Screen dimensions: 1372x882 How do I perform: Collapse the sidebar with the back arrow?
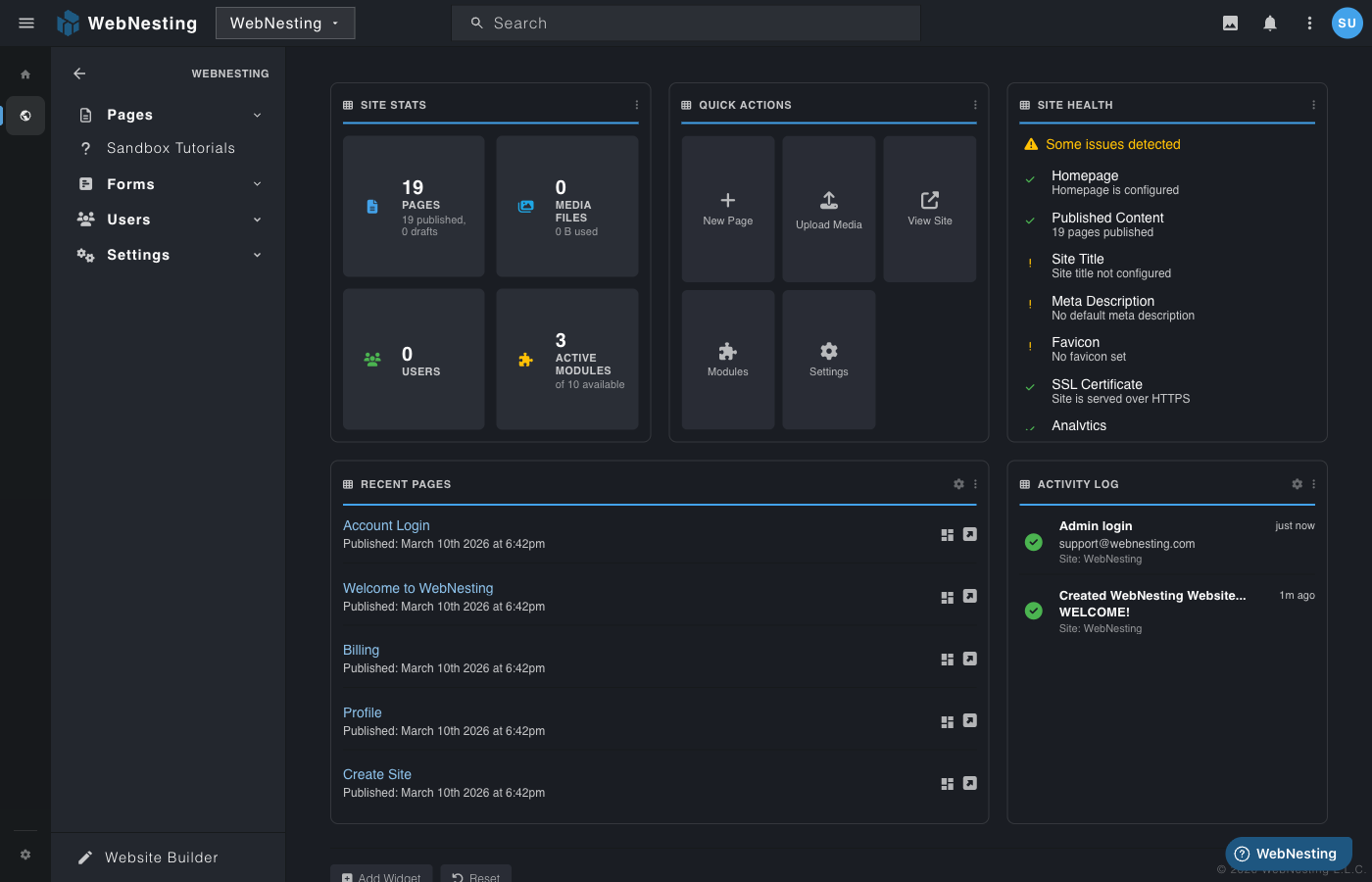pos(78,73)
